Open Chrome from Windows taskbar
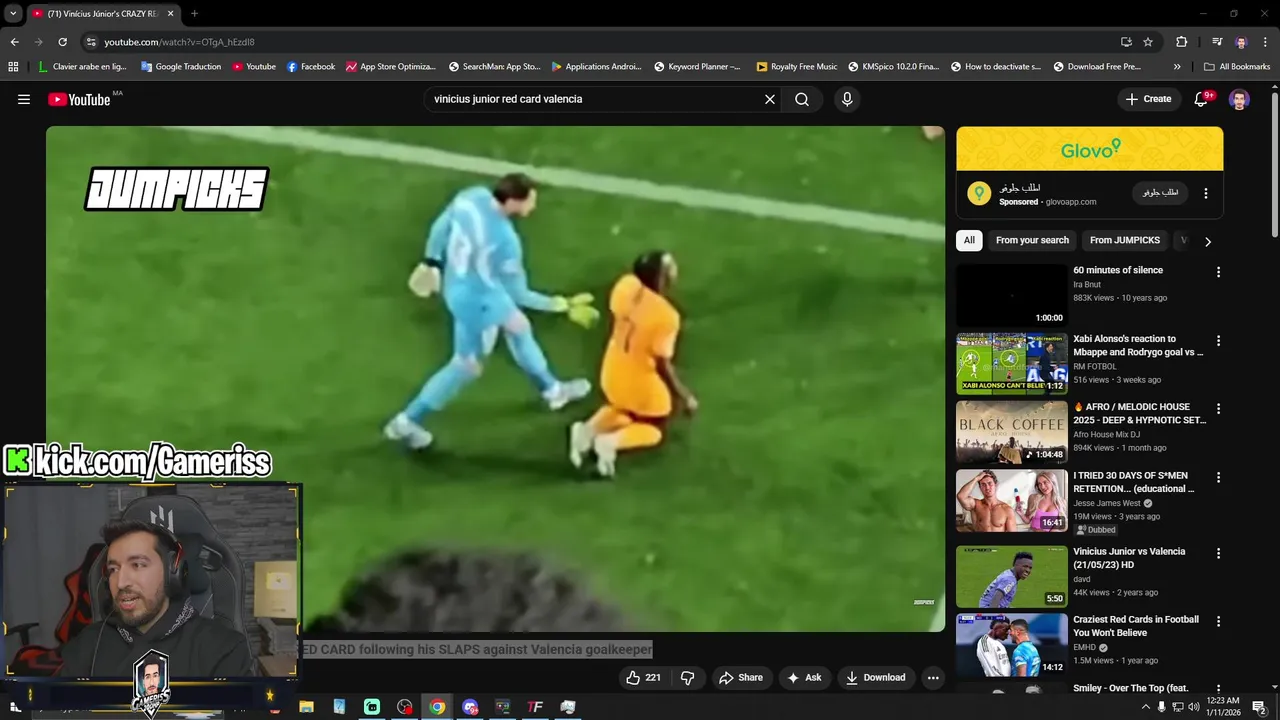Viewport: 1280px width, 720px height. (437, 707)
